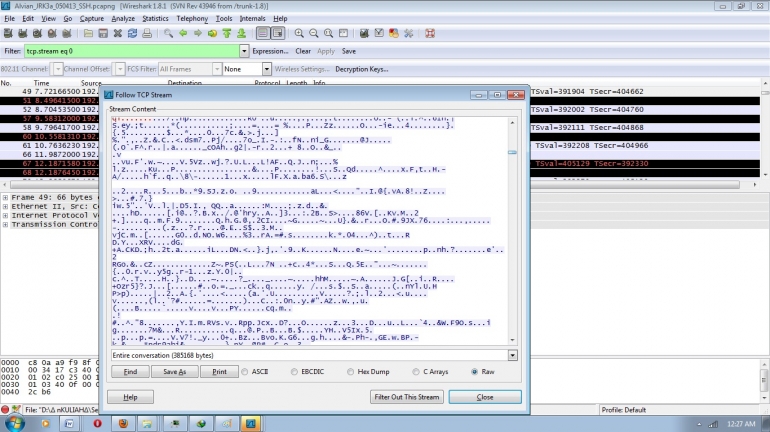The width and height of the screenshot is (770, 432).
Task: Click the red help lifebuoy icon
Action: pos(430,33)
